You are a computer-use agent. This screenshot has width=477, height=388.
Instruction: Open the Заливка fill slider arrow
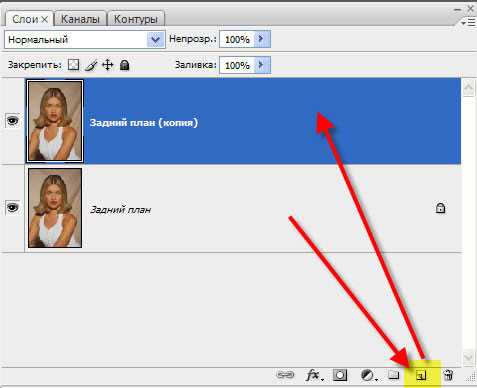(x=262, y=65)
